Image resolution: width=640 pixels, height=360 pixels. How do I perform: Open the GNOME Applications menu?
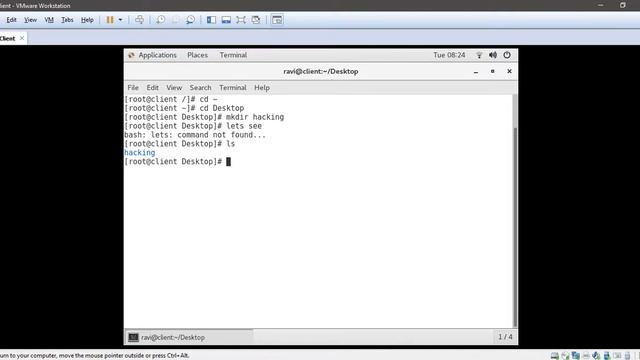point(158,55)
